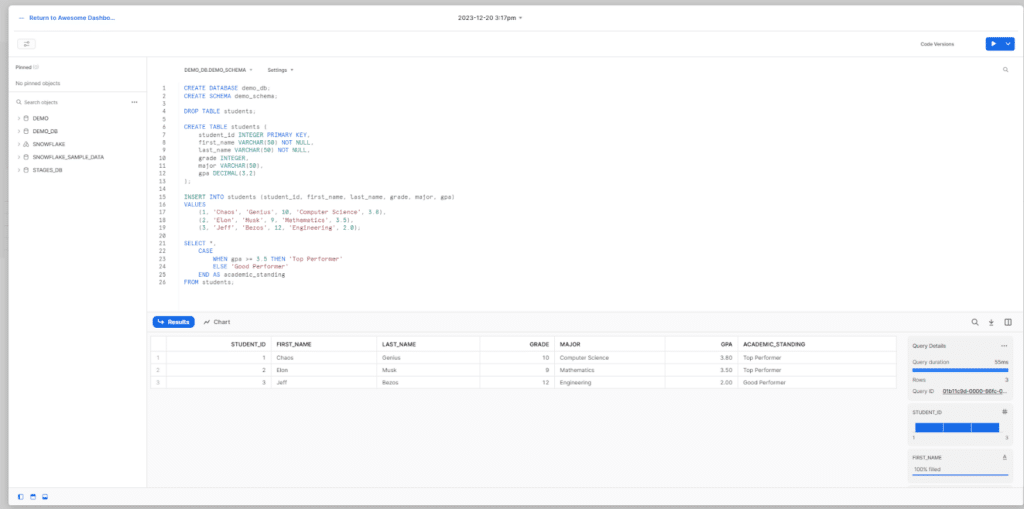The image size is (1024, 509).
Task: Expand the STAGES_DB database chevron
Action: click(x=19, y=170)
